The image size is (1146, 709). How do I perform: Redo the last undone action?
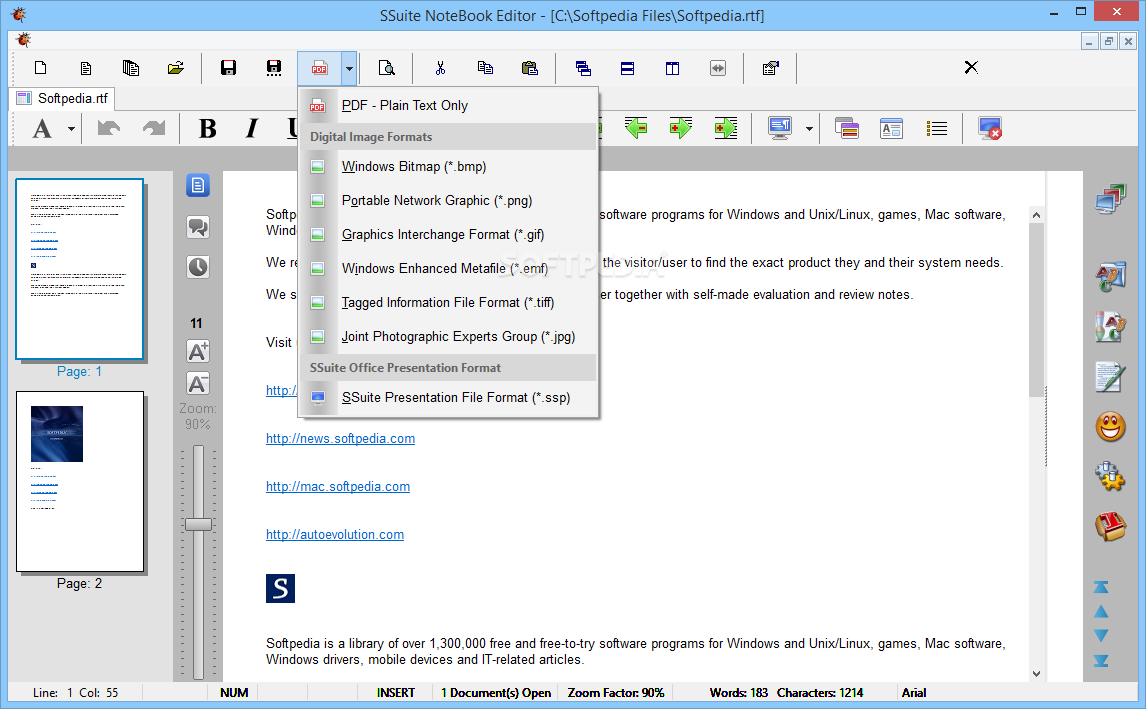(x=154, y=128)
